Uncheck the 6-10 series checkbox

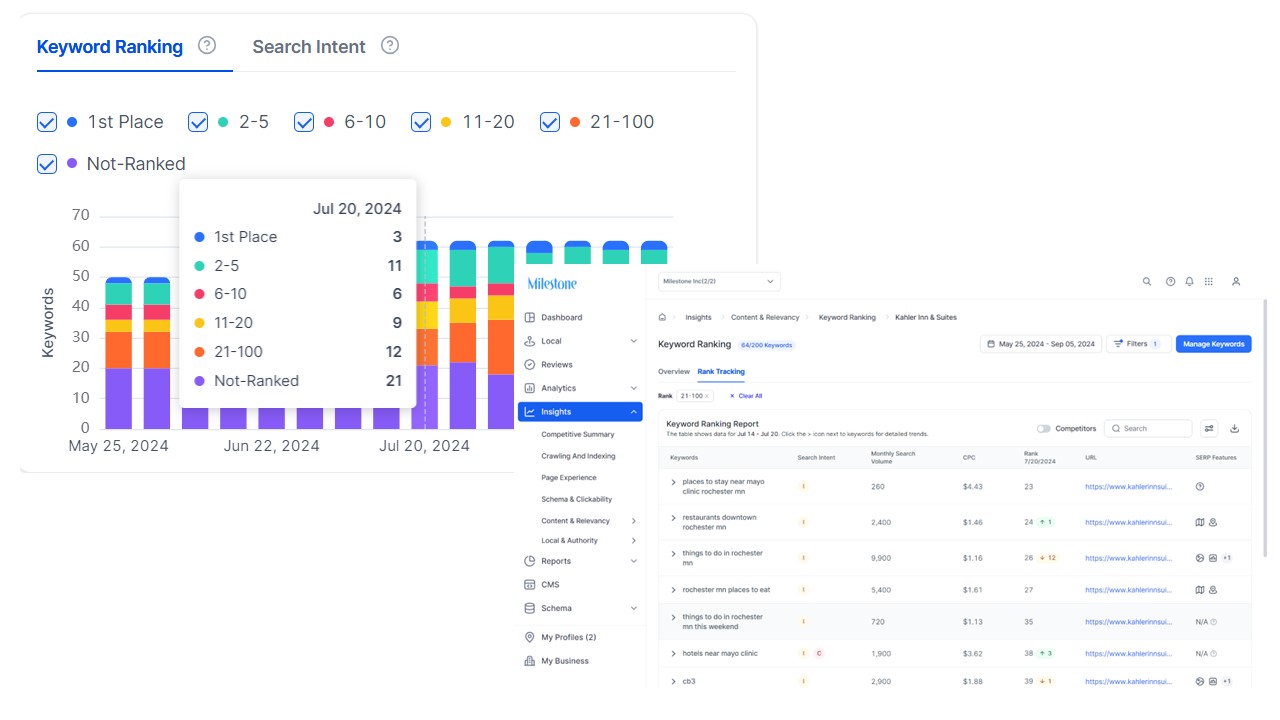[x=304, y=122]
